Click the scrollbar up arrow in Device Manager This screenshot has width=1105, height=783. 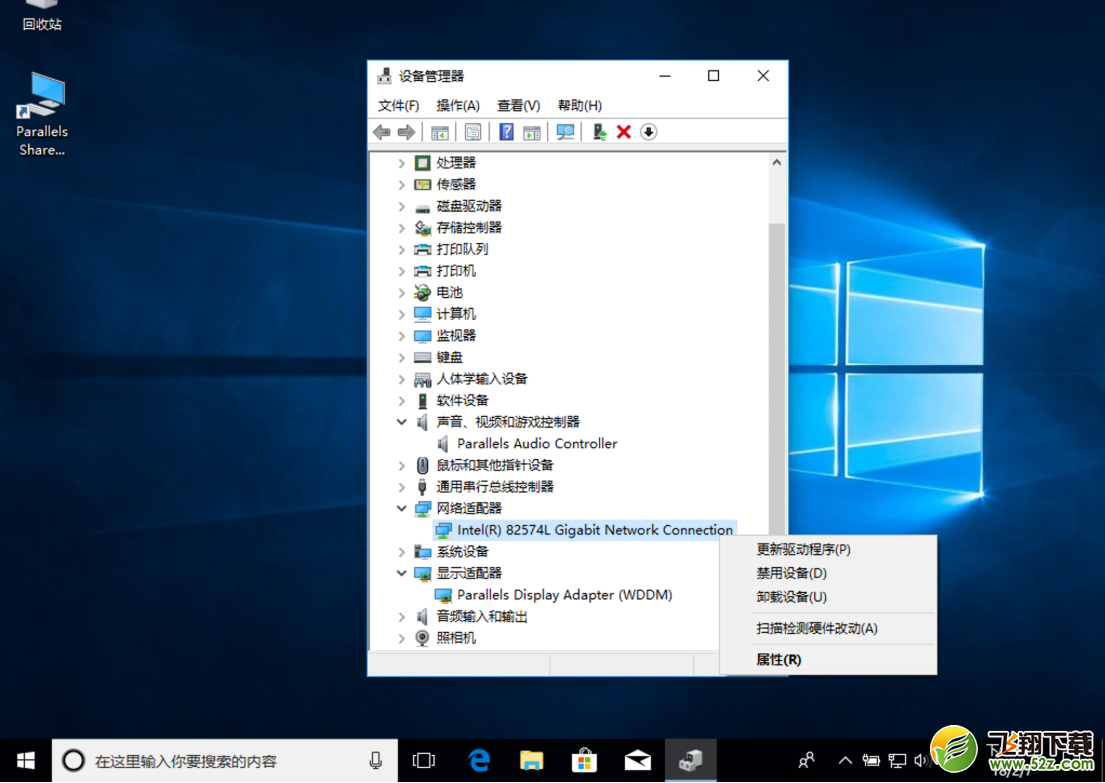pyautogui.click(x=777, y=161)
